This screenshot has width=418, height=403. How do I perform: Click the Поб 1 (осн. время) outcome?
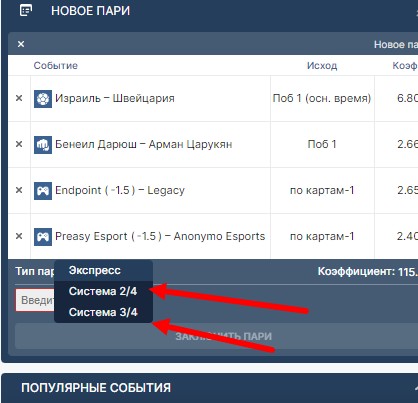[322, 98]
